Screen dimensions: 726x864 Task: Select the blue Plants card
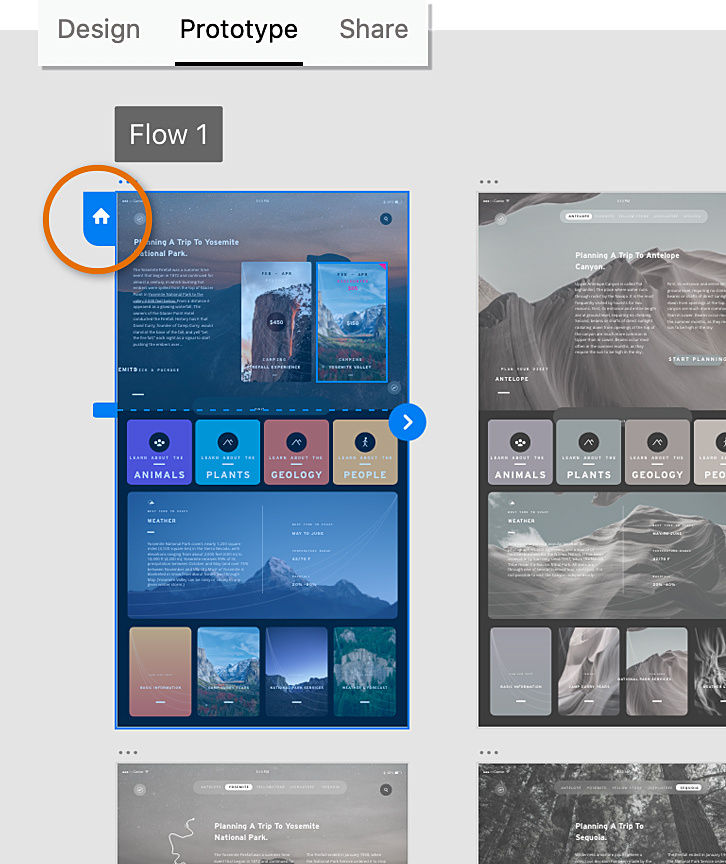tap(227, 452)
